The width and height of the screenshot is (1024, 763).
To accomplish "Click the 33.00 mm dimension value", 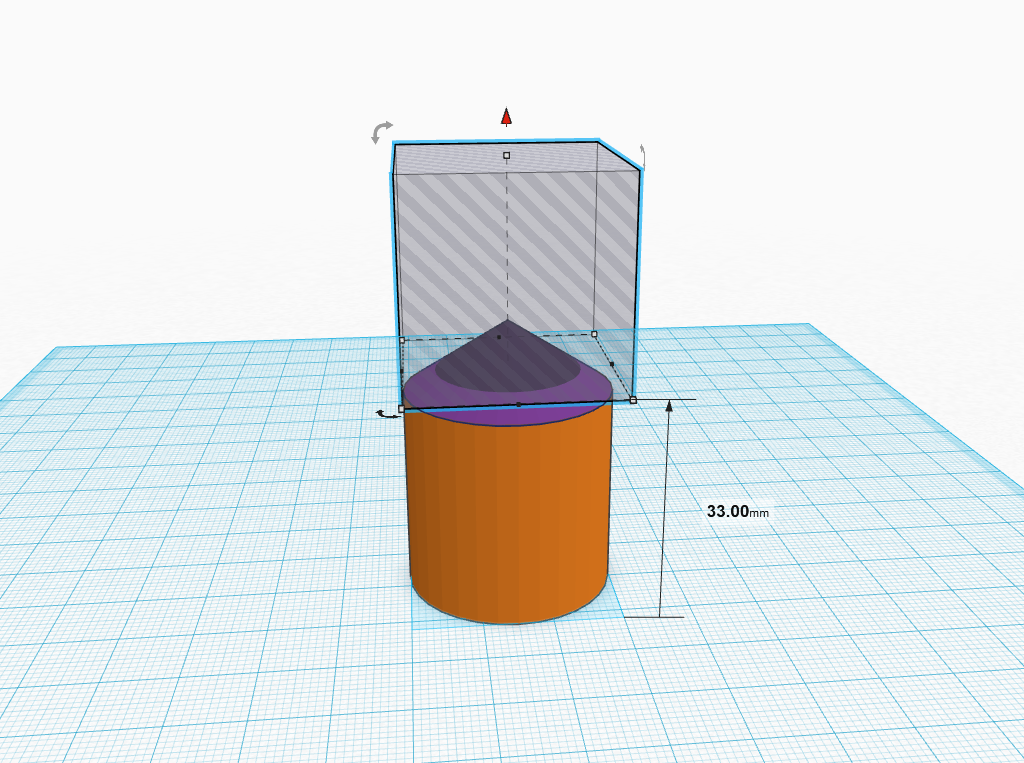I will (x=737, y=511).
